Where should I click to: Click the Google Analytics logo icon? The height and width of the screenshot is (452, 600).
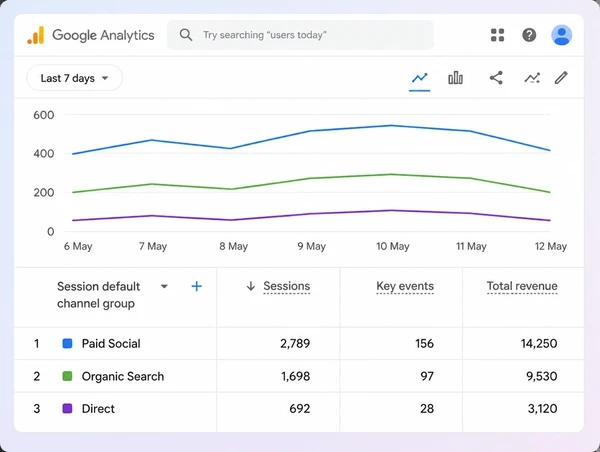[36, 35]
